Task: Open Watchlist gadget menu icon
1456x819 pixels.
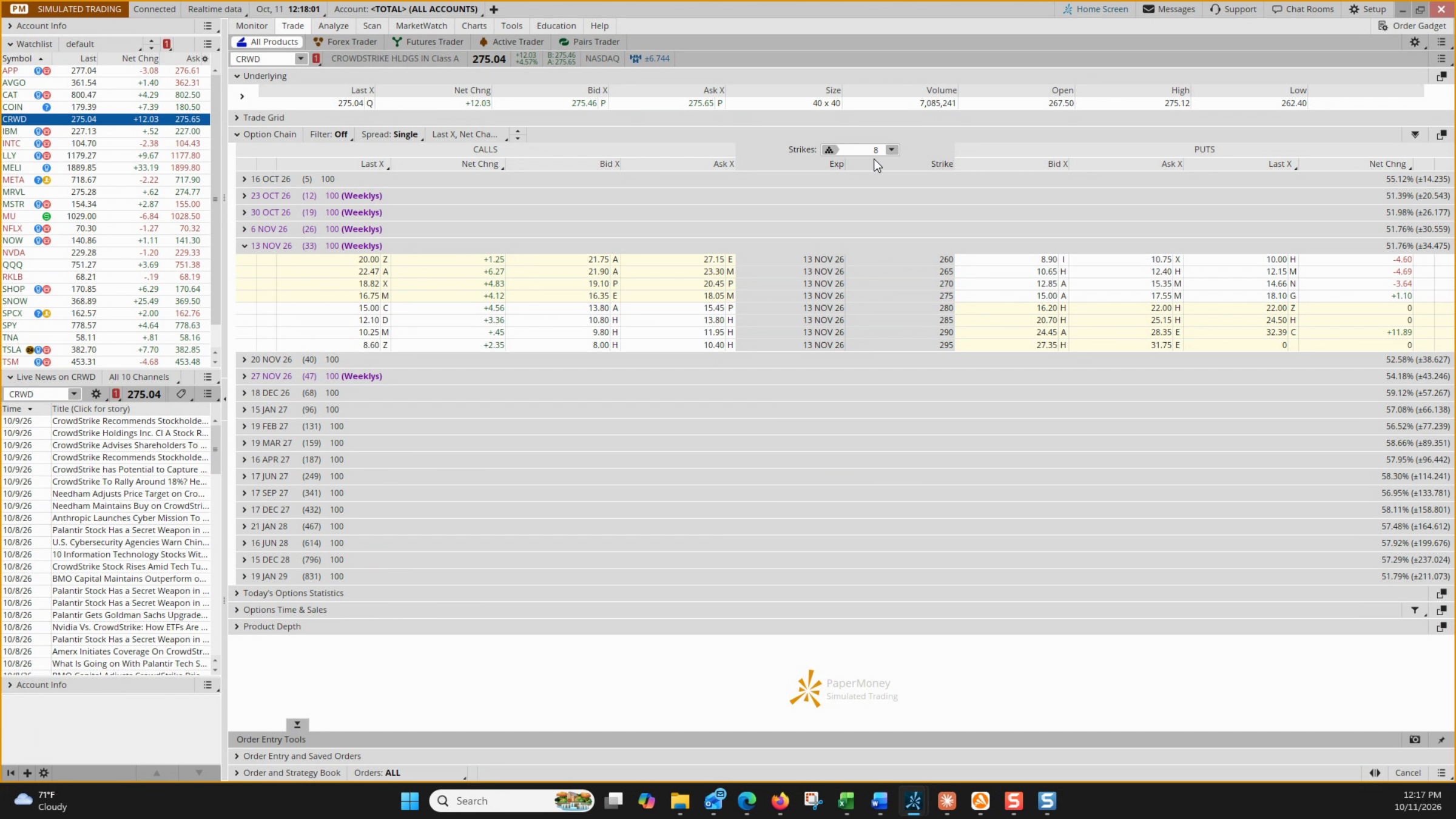Action: [x=207, y=44]
